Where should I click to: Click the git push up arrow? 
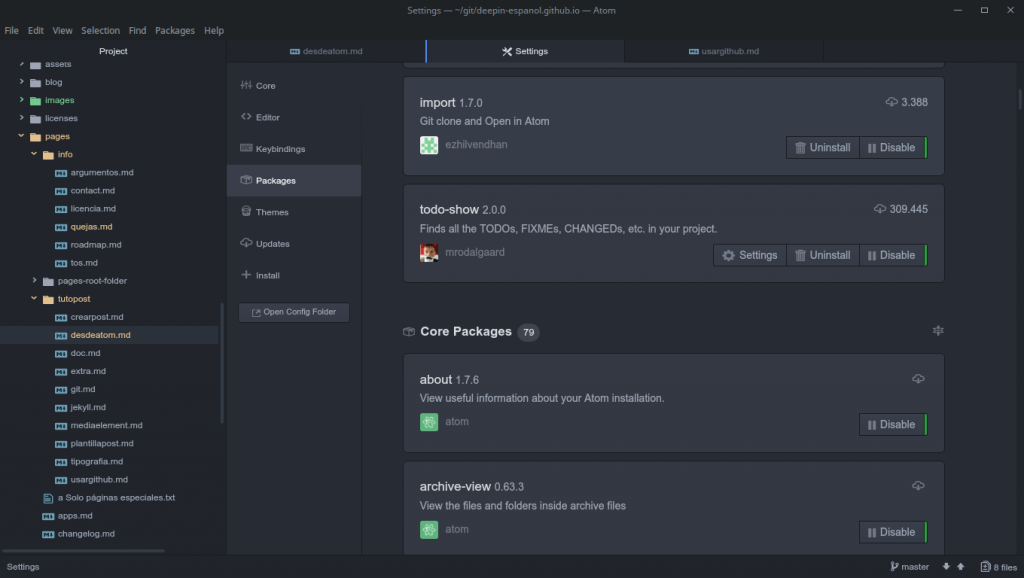961,566
